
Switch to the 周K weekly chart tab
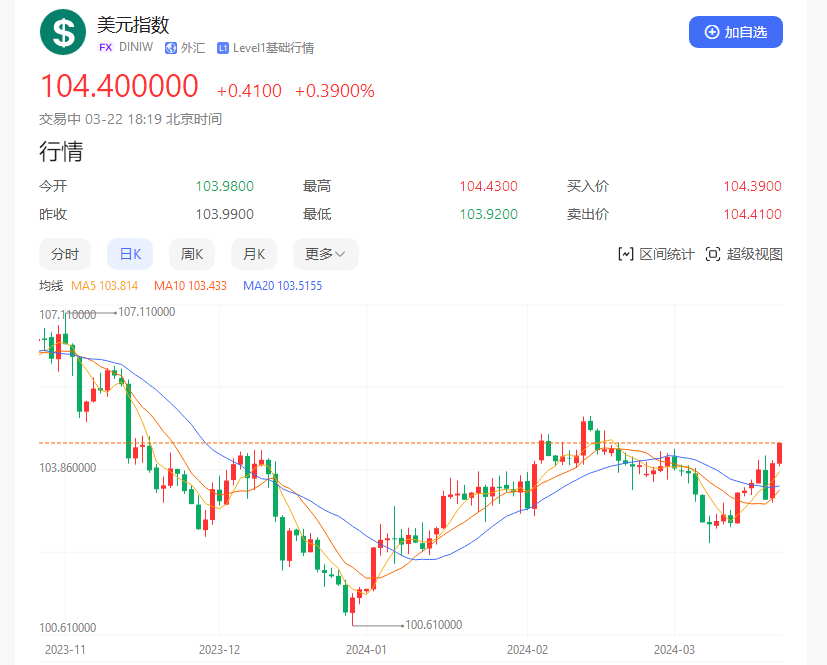191,253
